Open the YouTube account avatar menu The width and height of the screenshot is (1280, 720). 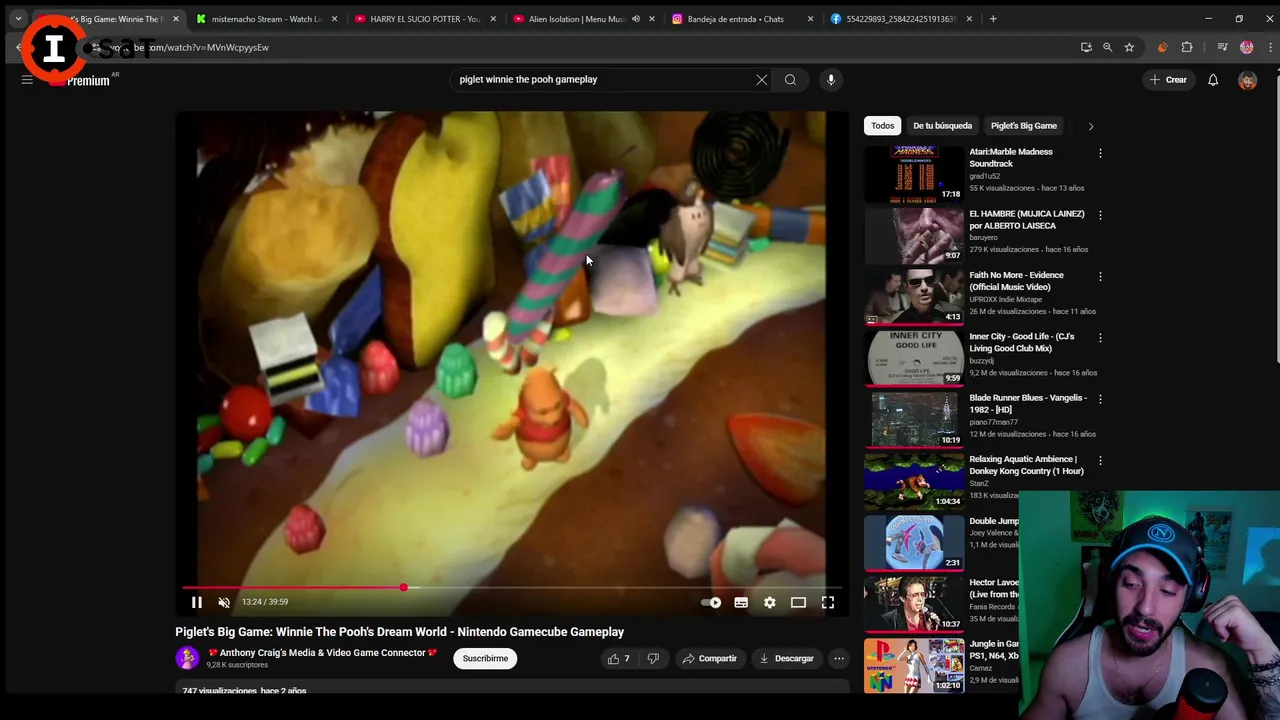click(x=1247, y=80)
